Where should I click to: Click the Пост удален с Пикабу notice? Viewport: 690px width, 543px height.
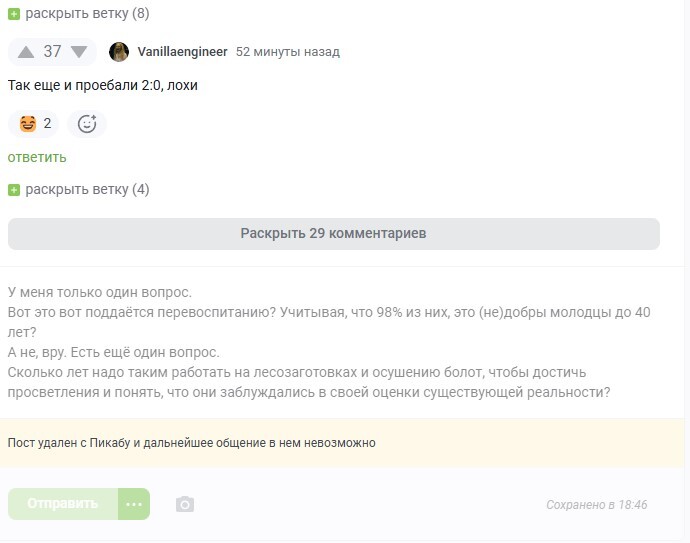(x=192, y=442)
